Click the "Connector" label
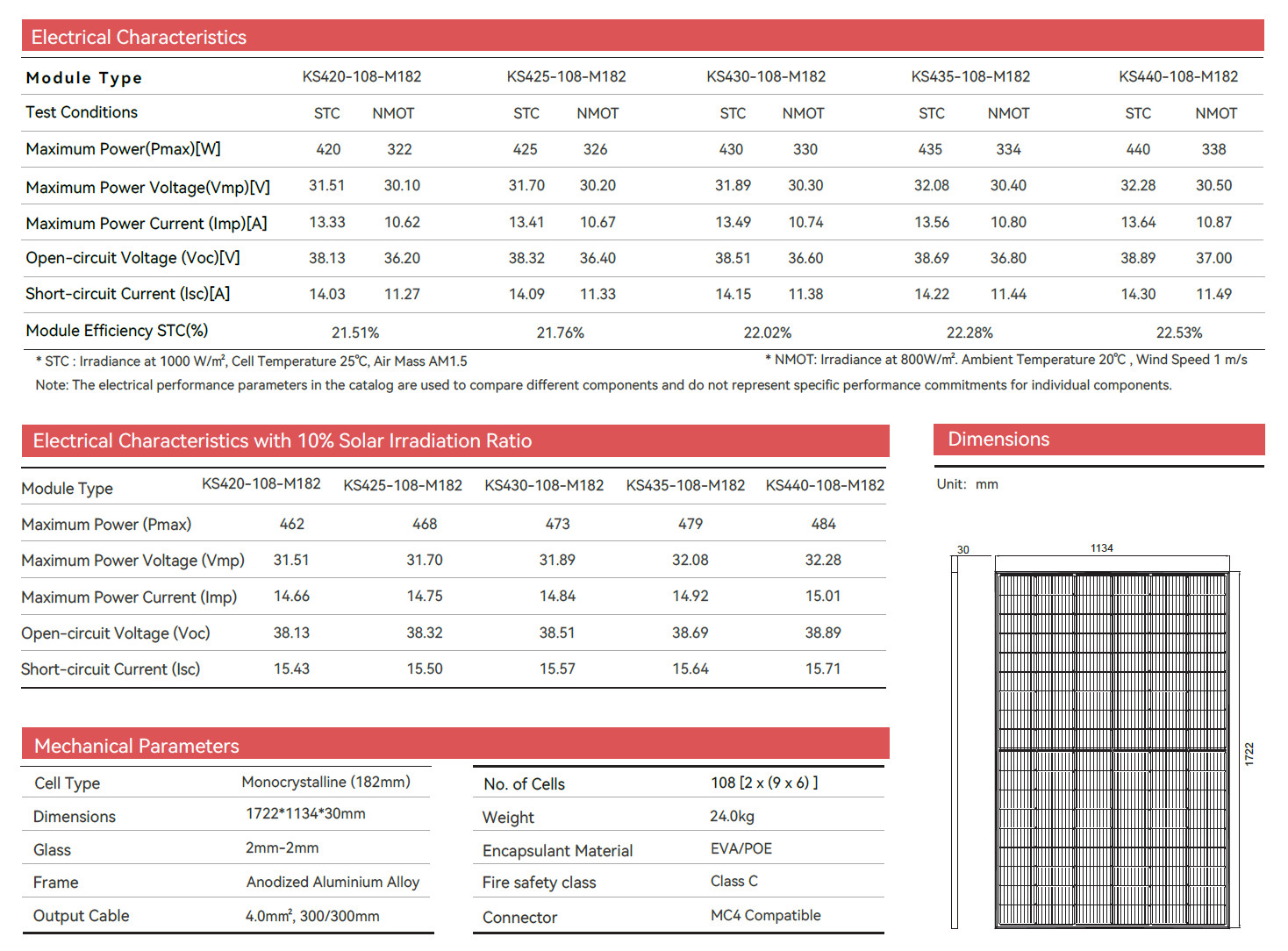This screenshot has height=951, width=1288. coord(519,918)
